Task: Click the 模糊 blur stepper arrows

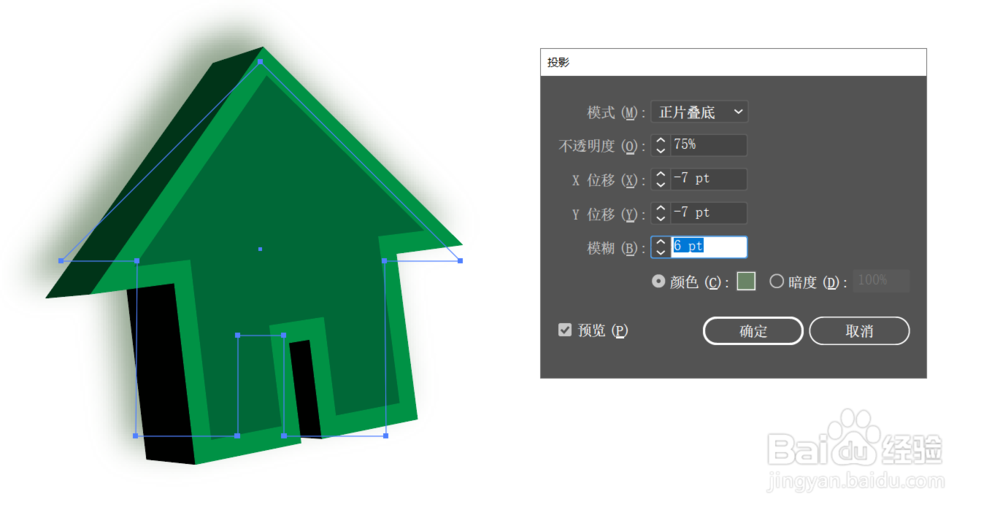Action: [661, 247]
